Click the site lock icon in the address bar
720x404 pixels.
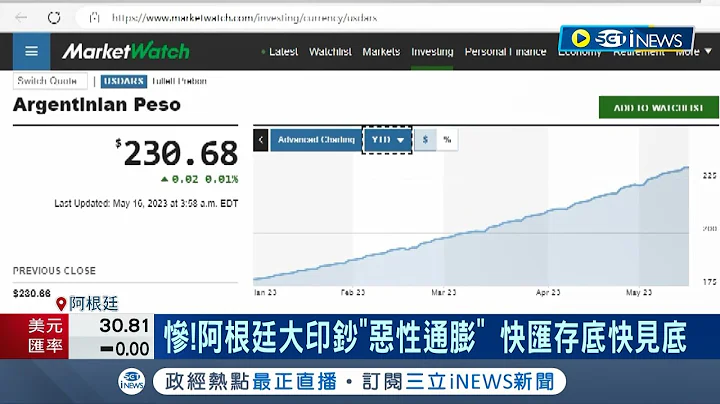coord(95,18)
